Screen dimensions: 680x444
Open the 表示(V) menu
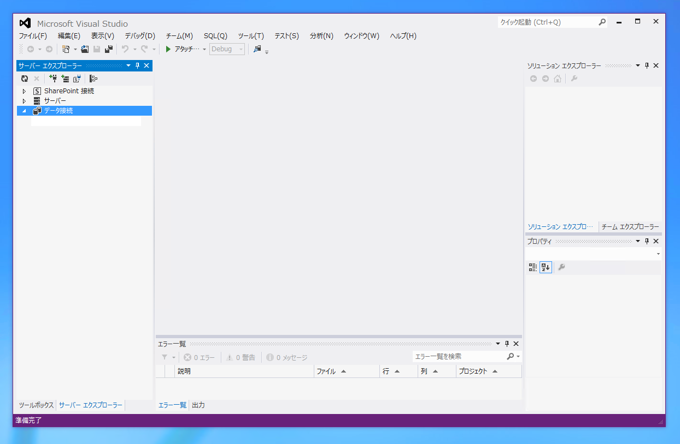point(103,36)
